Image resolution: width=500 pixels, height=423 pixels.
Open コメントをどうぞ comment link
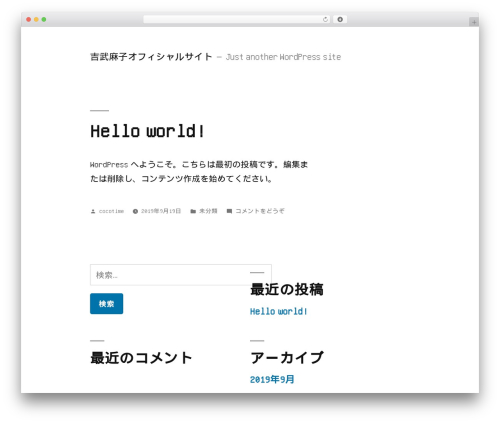260,211
